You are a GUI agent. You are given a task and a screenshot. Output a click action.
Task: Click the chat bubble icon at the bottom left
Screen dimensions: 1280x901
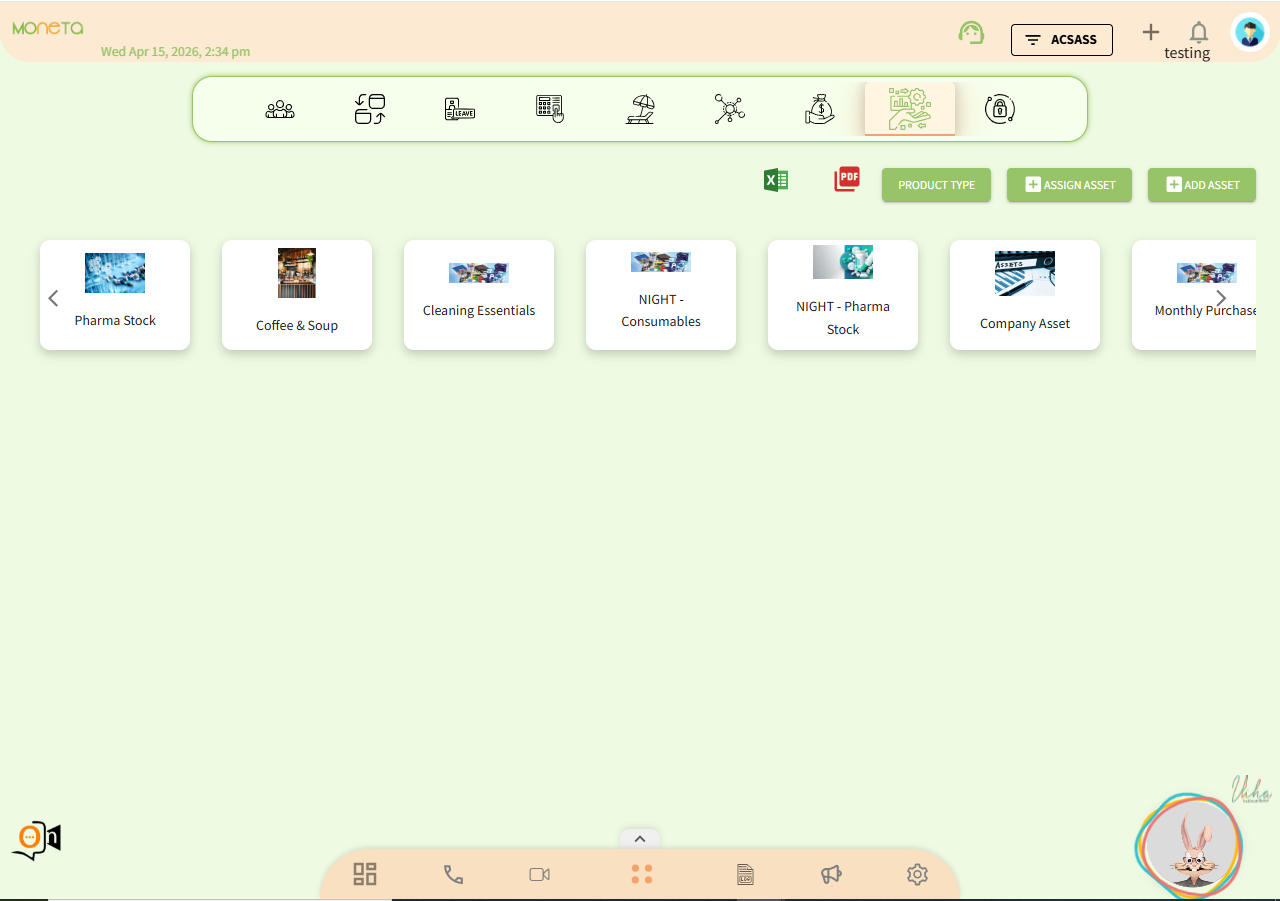tap(36, 840)
